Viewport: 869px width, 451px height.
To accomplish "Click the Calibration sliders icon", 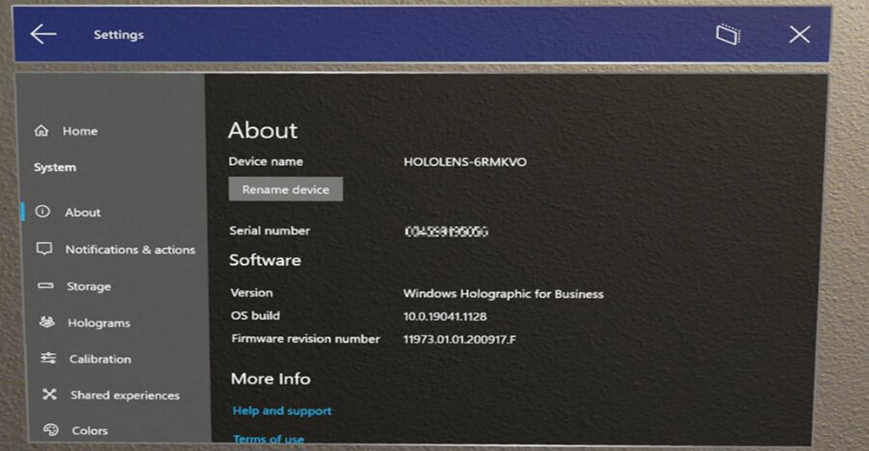I will pos(48,359).
